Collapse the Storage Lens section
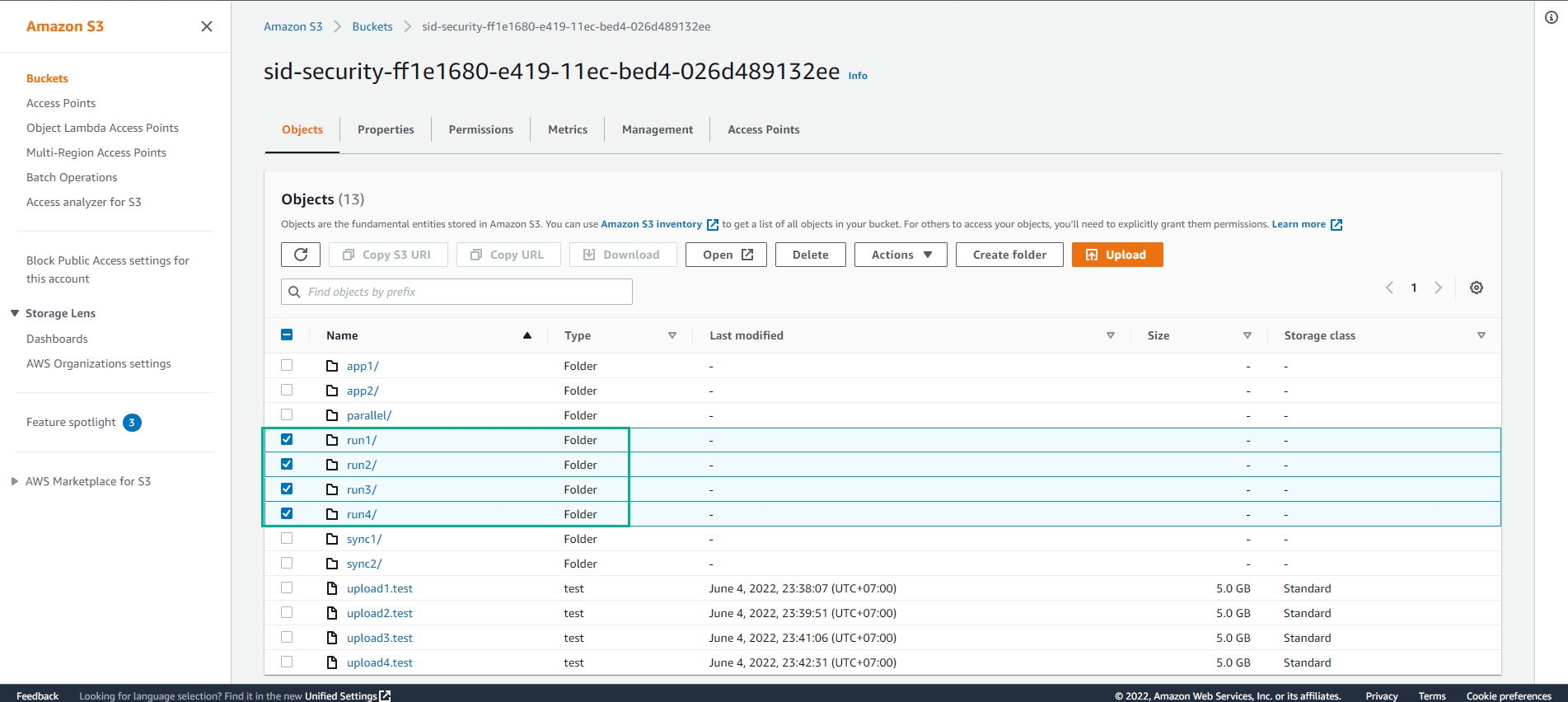 pos(15,313)
